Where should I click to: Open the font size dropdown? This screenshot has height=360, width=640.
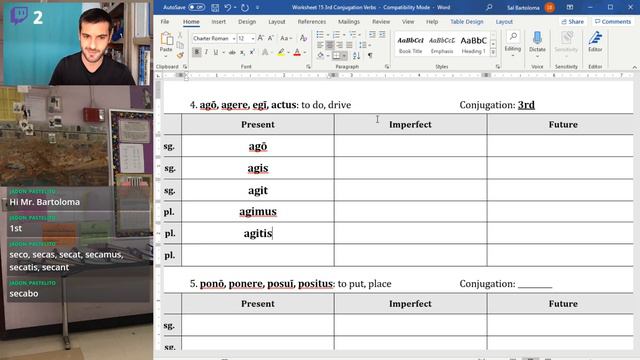tap(253, 38)
